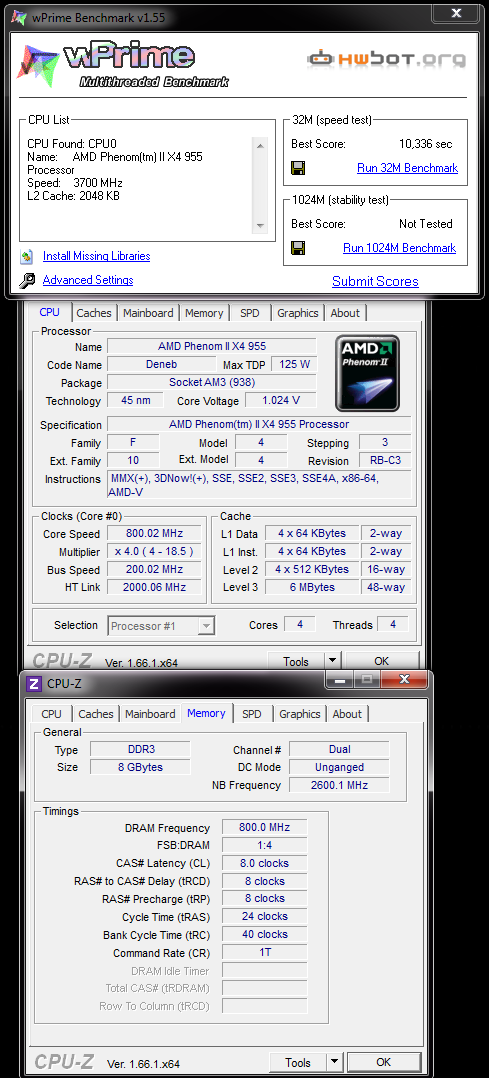Click the Bank Cycle Time value 40 clocks

[x=265, y=935]
